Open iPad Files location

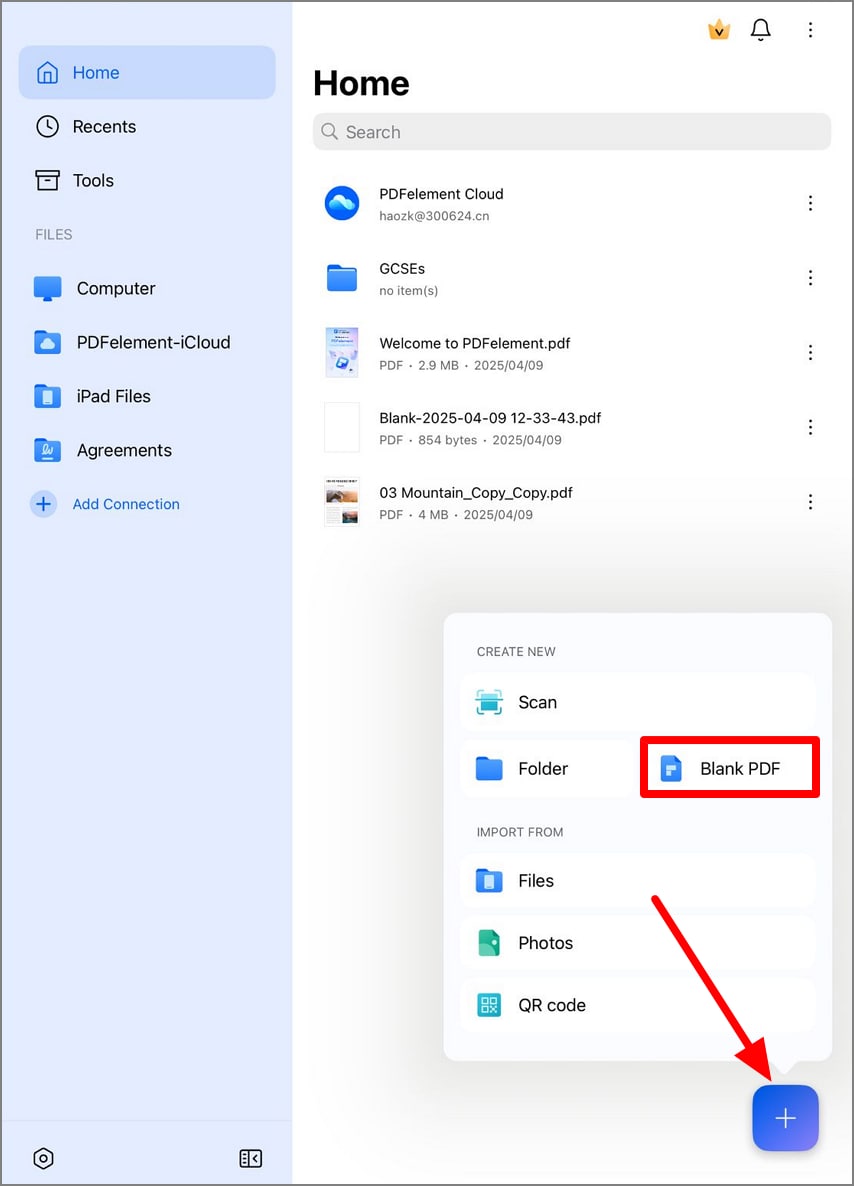(x=147, y=396)
